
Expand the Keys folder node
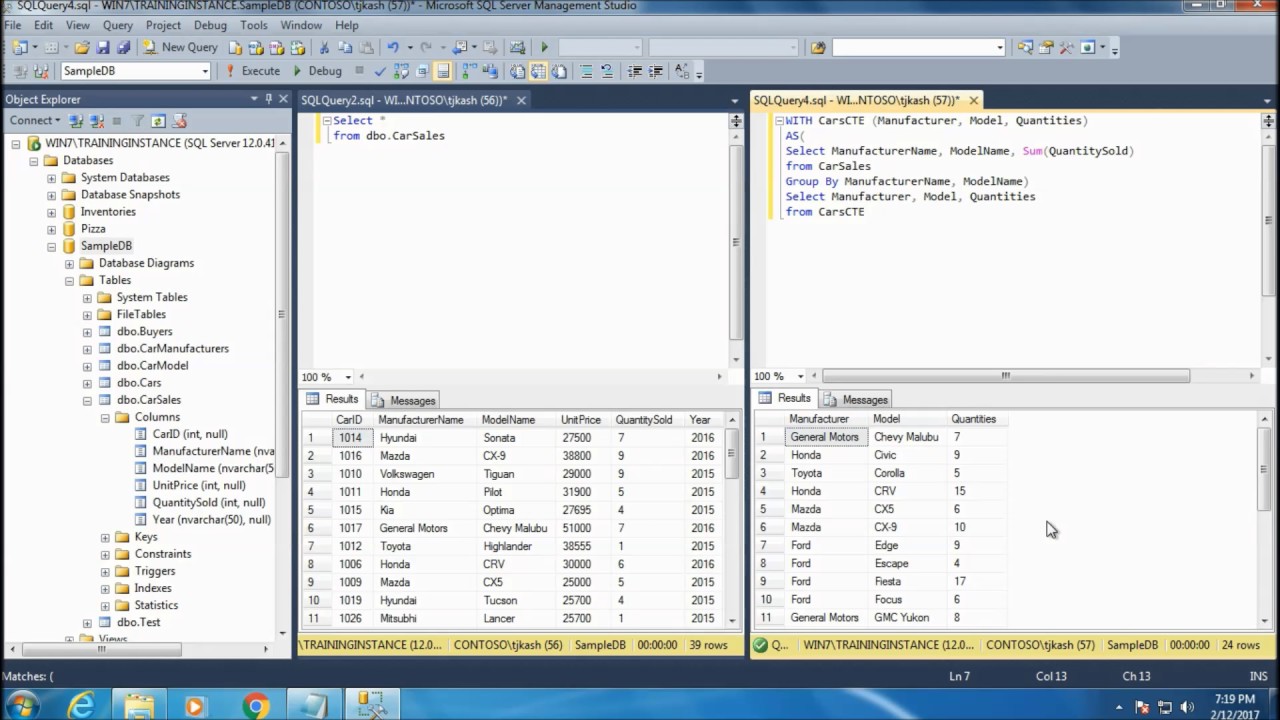click(105, 537)
